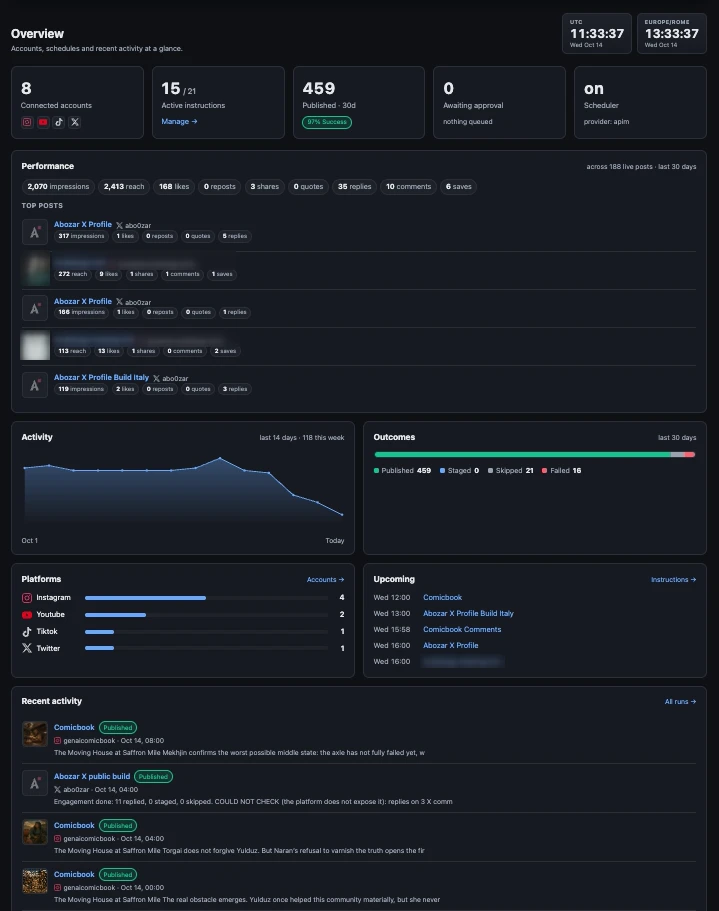Open Abozar X Profile Build Italy top post
Viewport: 719px width, 911px height.
point(101,377)
